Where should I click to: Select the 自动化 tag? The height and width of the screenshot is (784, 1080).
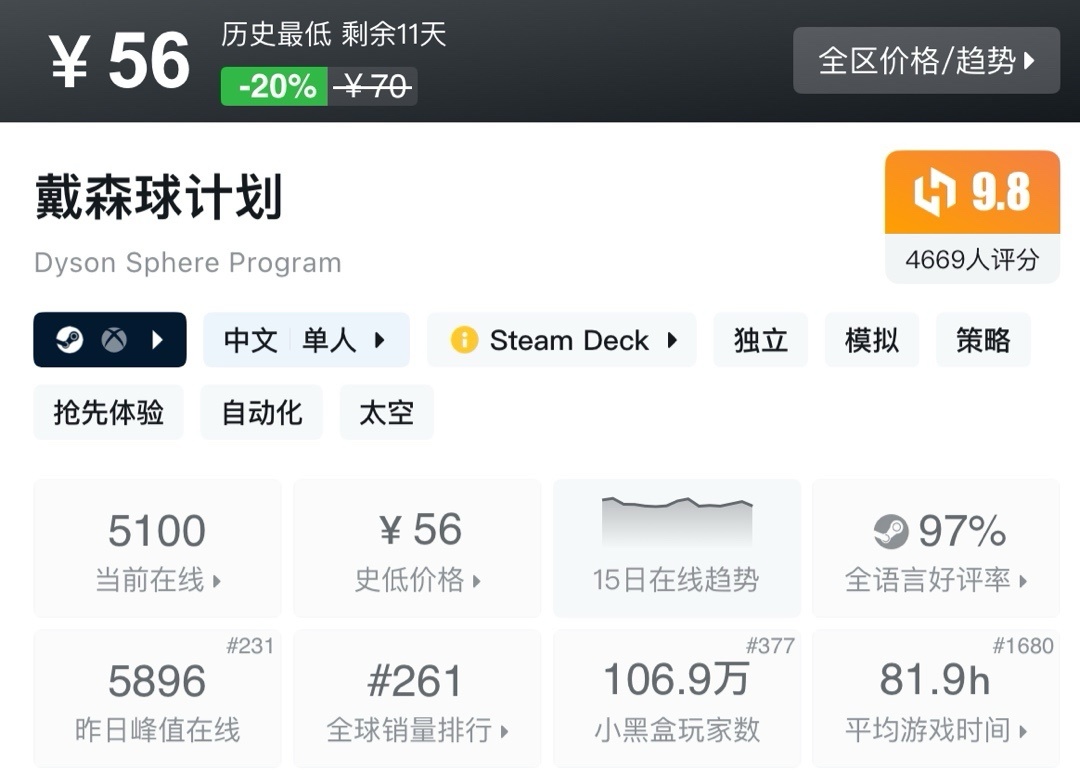point(262,412)
